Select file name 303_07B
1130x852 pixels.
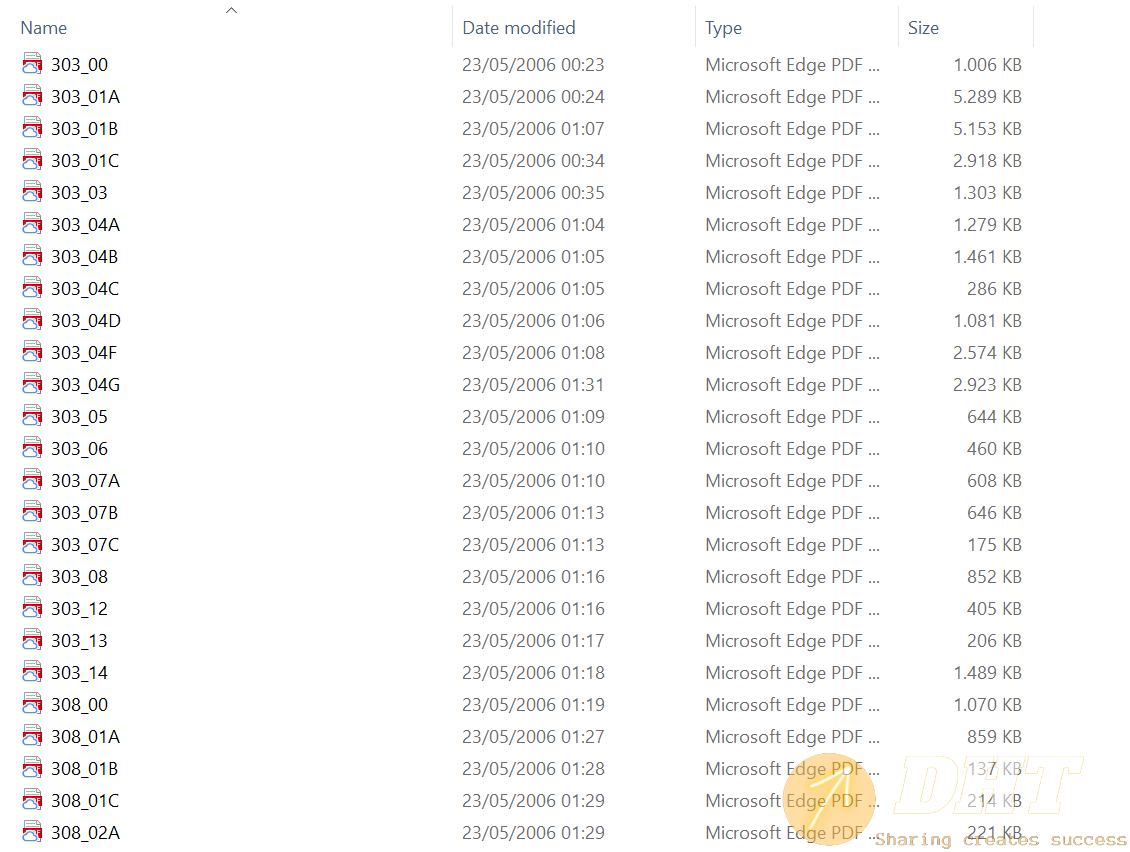(84, 513)
